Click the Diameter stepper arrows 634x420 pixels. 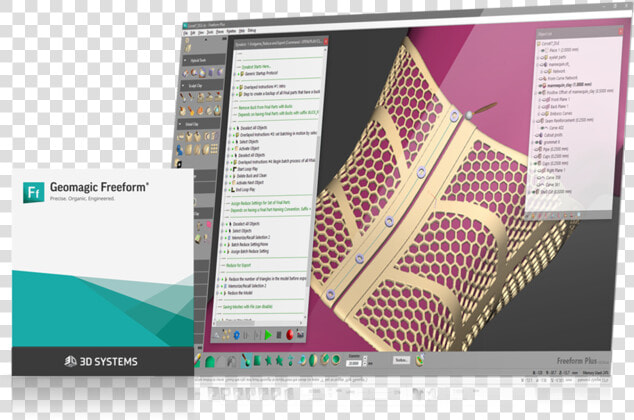365,363
